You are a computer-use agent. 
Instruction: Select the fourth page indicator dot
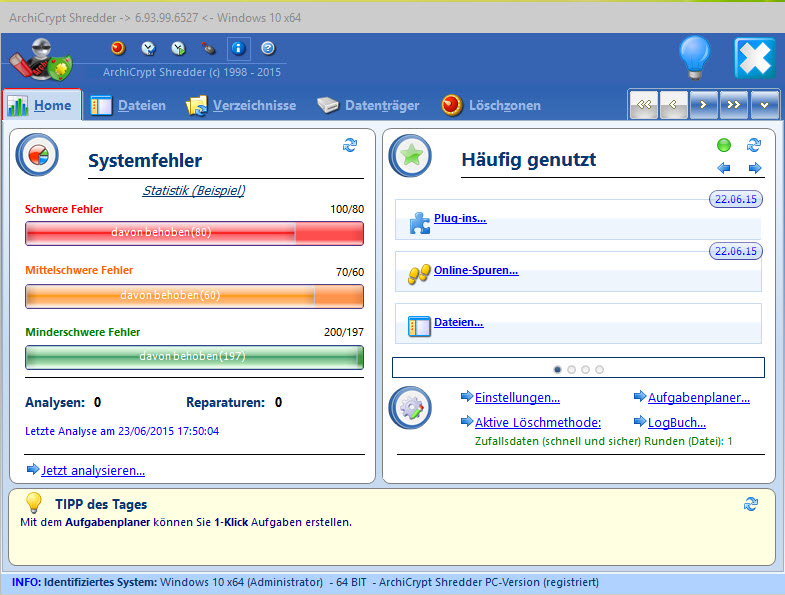(x=599, y=369)
